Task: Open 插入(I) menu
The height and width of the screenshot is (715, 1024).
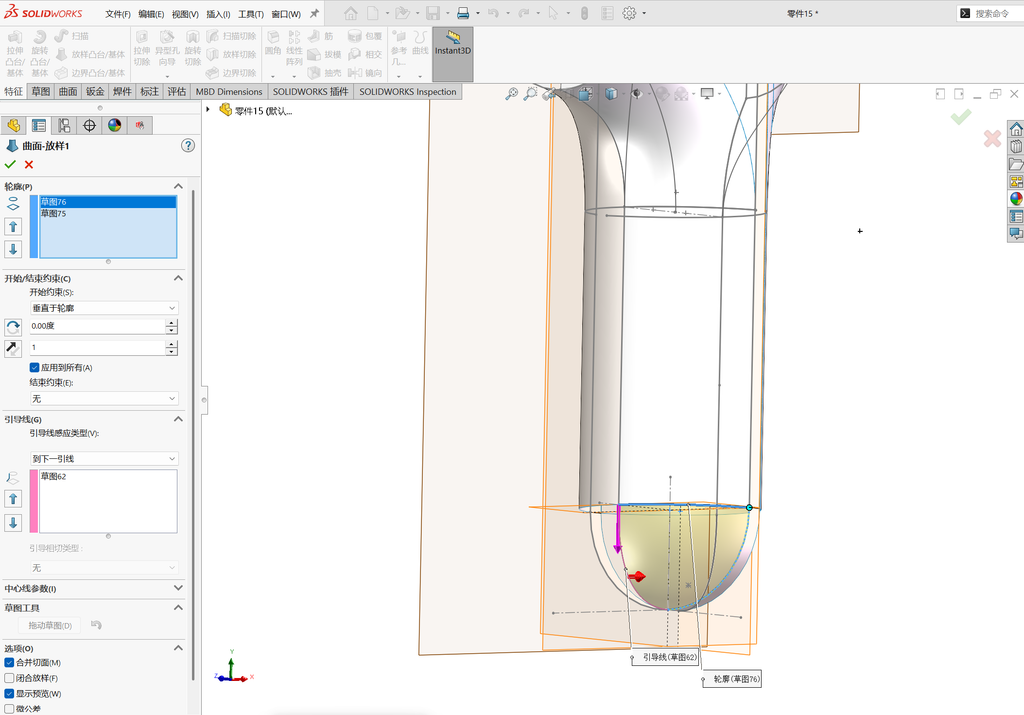Action: coord(218,14)
